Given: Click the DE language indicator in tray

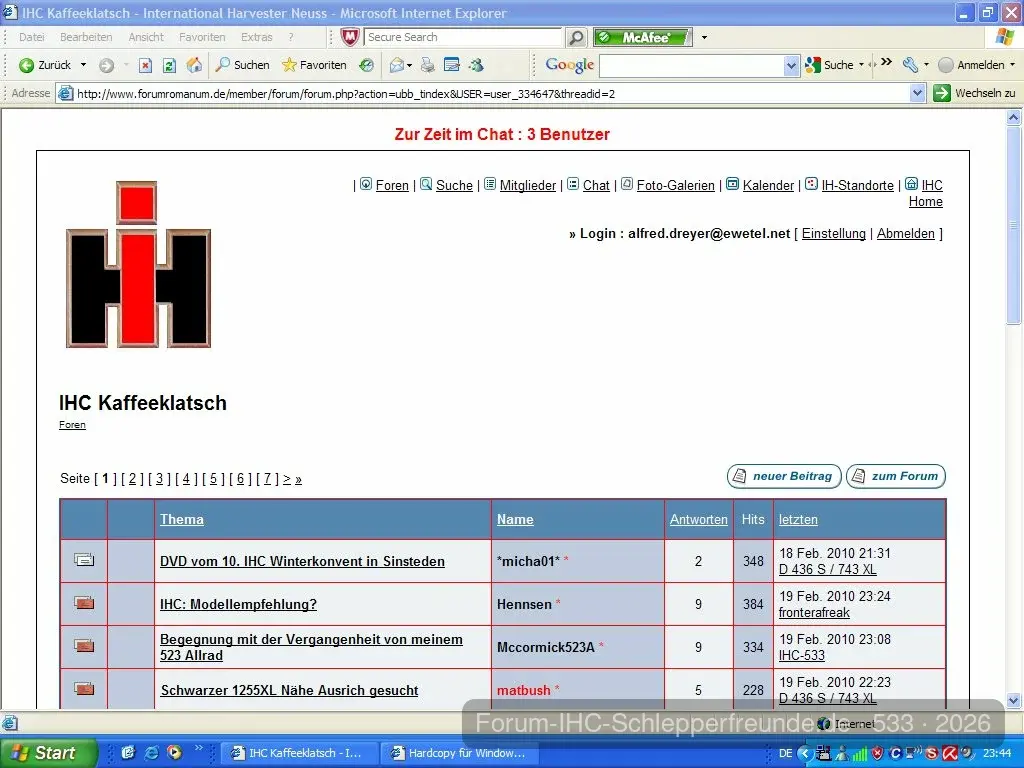Looking at the screenshot, I should click(x=786, y=753).
